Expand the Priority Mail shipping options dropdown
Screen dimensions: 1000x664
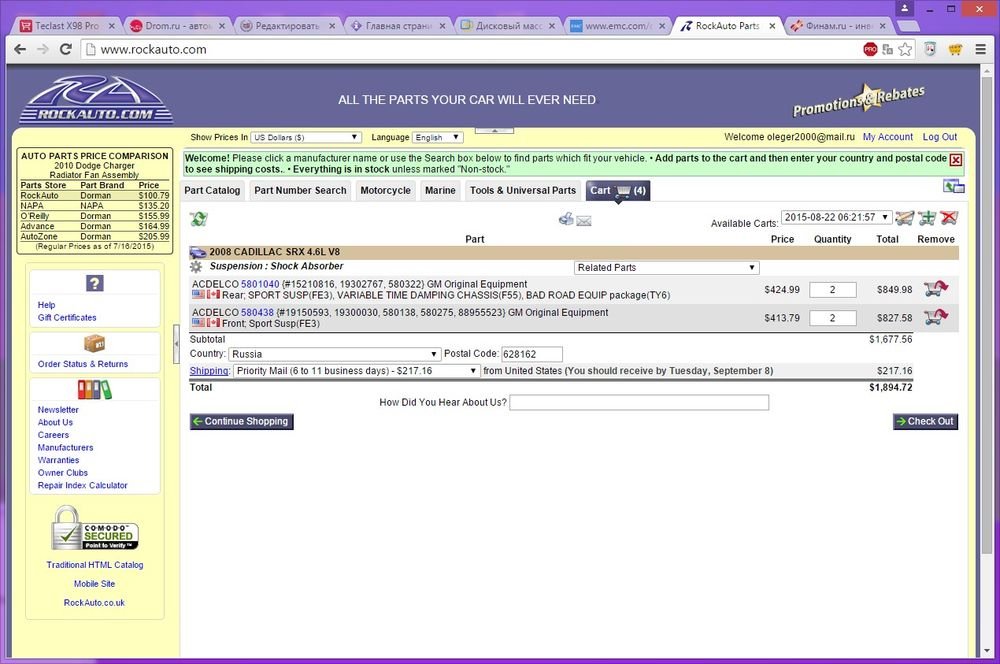(x=356, y=370)
